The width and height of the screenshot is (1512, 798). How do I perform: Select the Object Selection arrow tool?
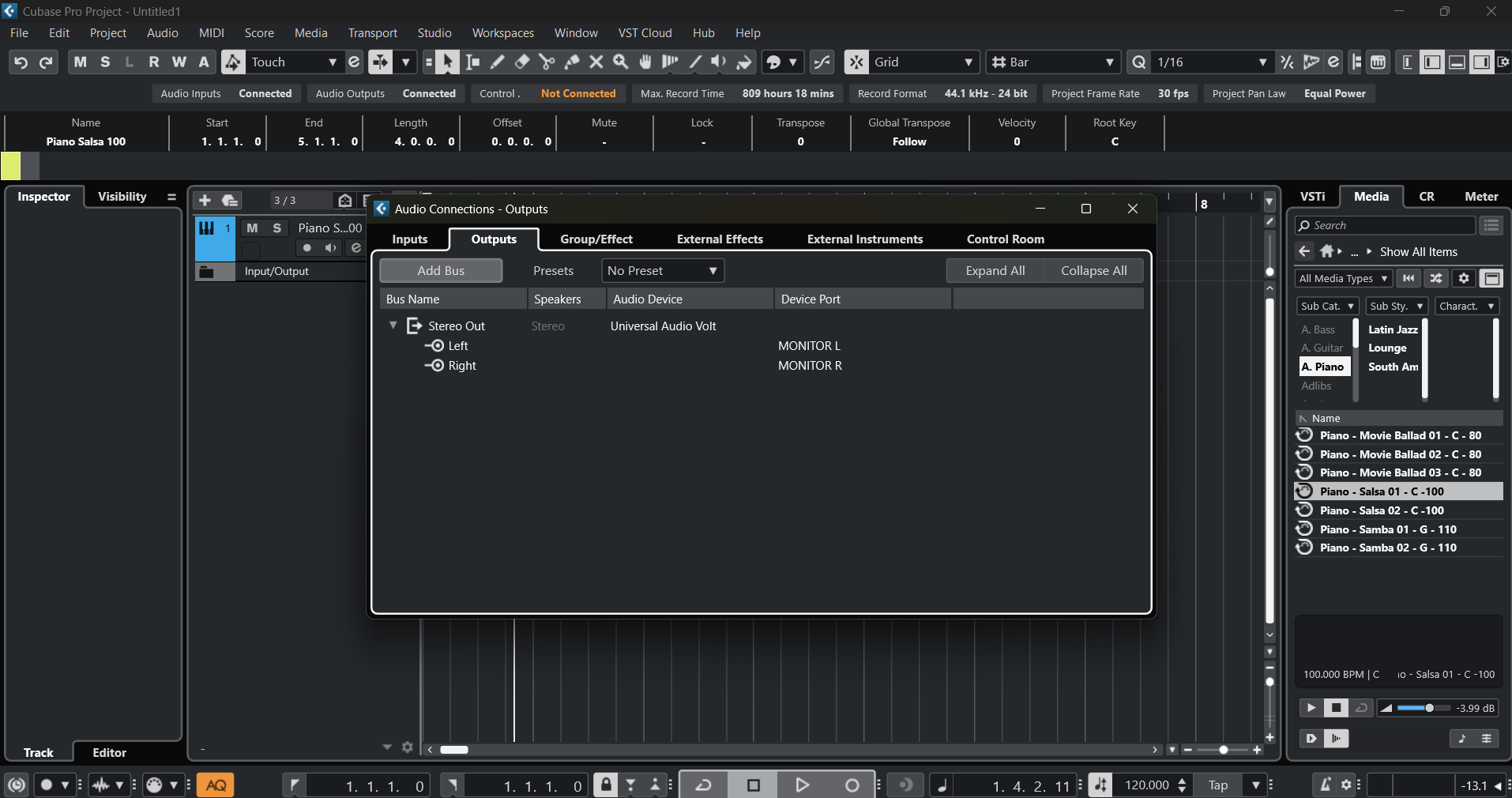click(448, 62)
